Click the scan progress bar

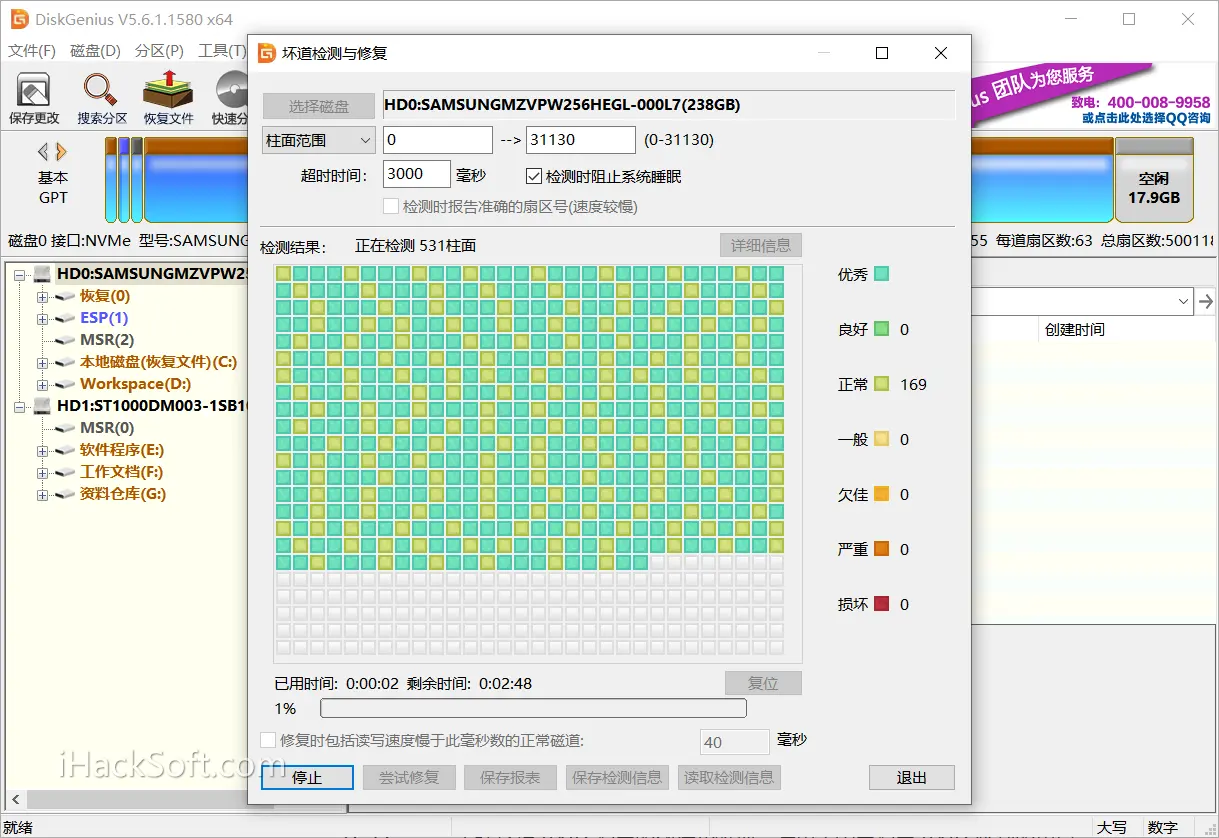point(533,708)
